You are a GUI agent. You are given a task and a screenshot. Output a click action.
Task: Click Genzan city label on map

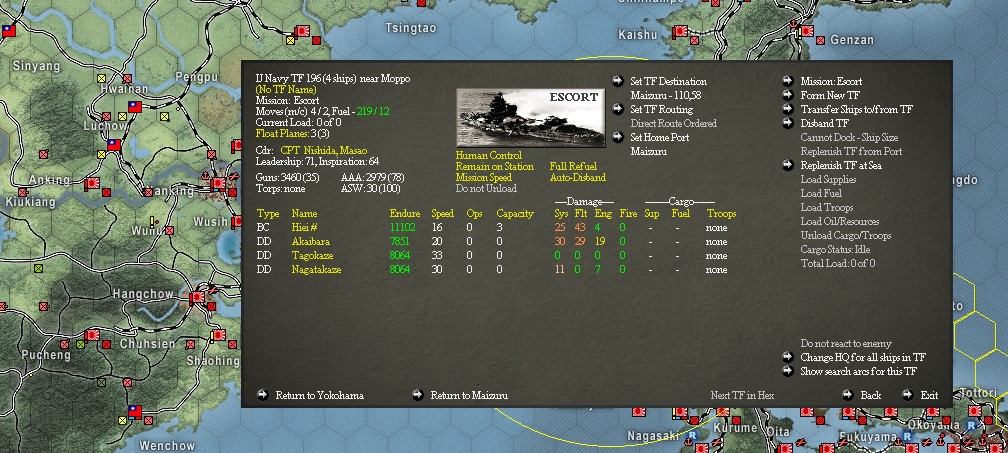coord(852,40)
